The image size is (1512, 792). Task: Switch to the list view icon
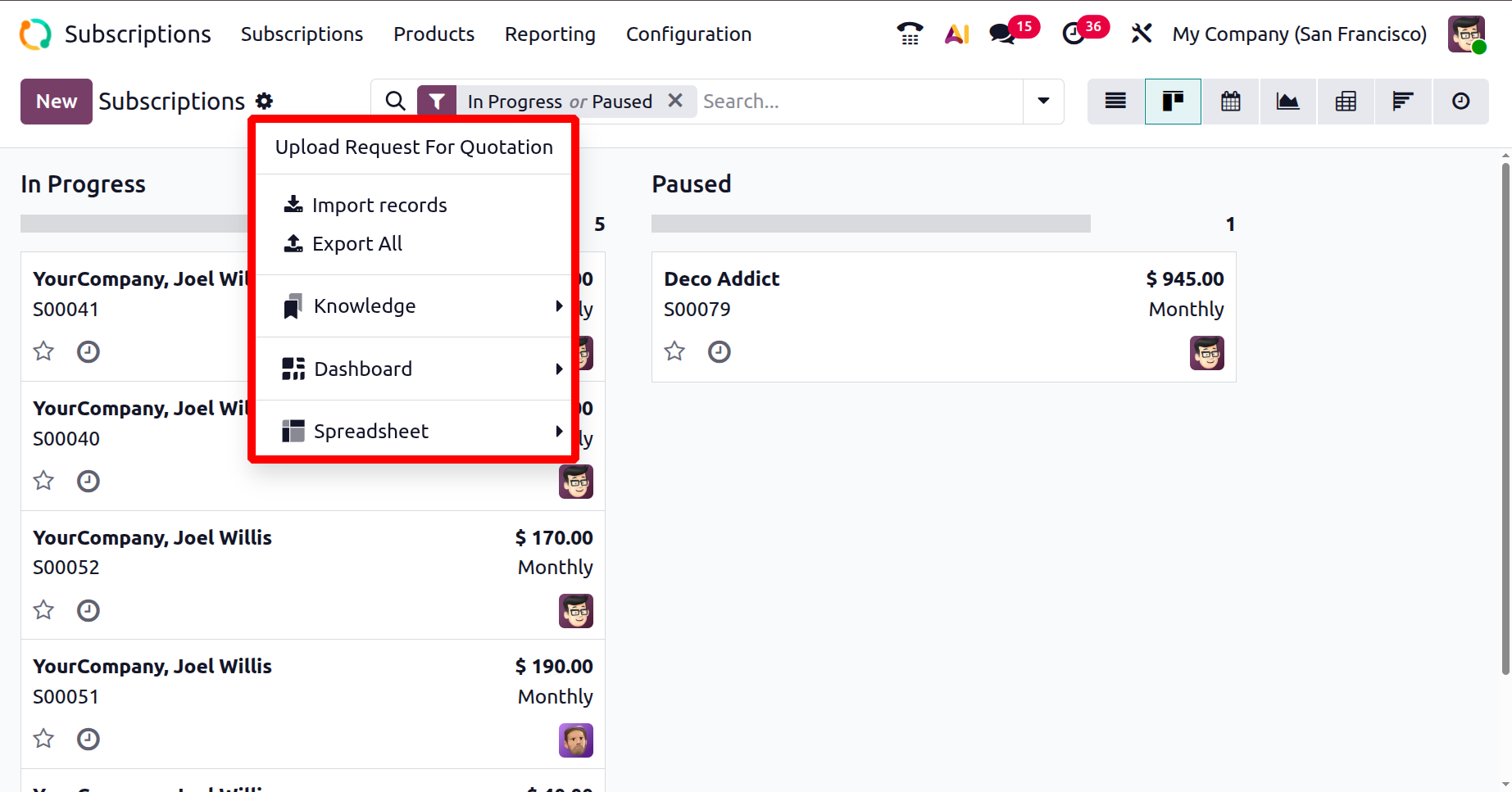click(x=1115, y=102)
